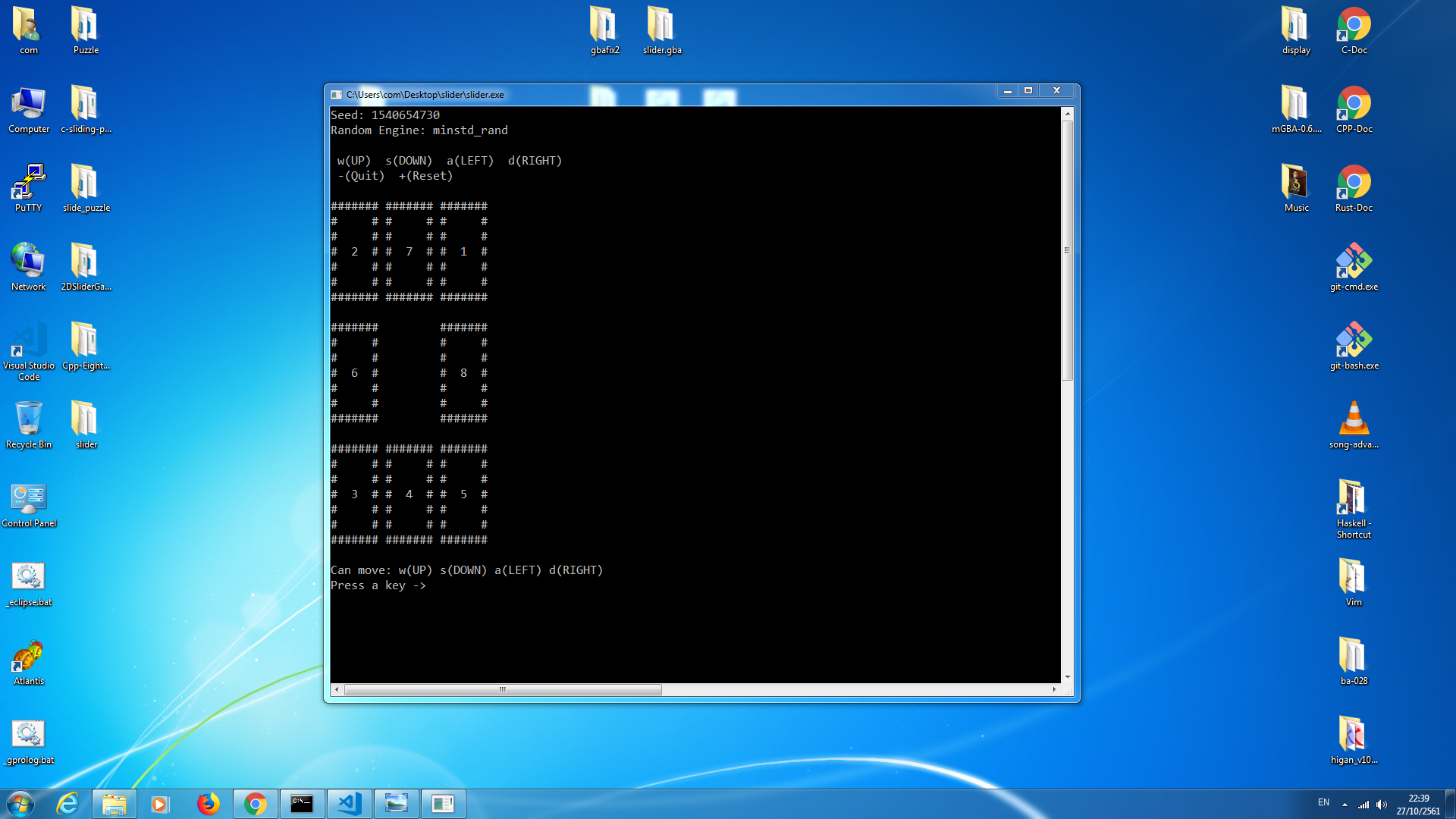Click console scrollbar down arrow

(x=1068, y=676)
